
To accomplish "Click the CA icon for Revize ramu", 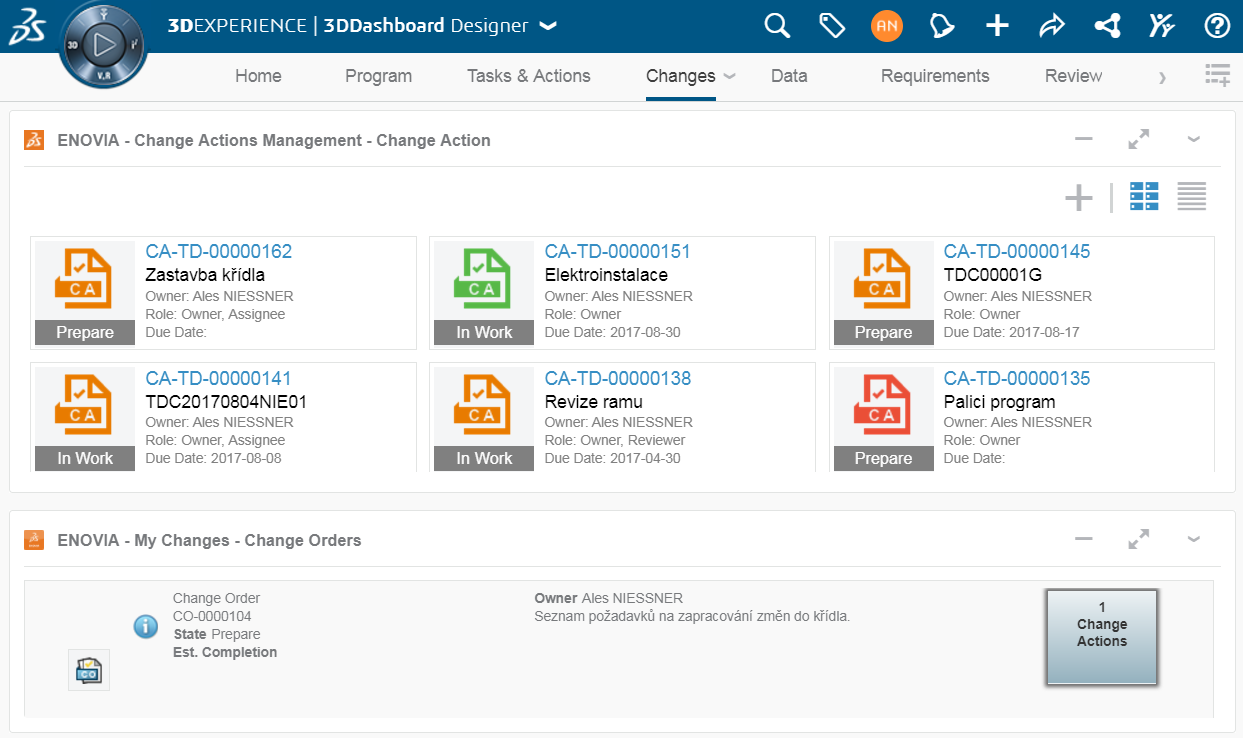I will click(x=483, y=406).
